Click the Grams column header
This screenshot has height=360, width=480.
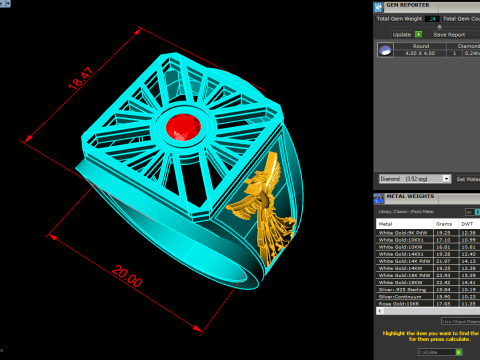pyautogui.click(x=446, y=224)
